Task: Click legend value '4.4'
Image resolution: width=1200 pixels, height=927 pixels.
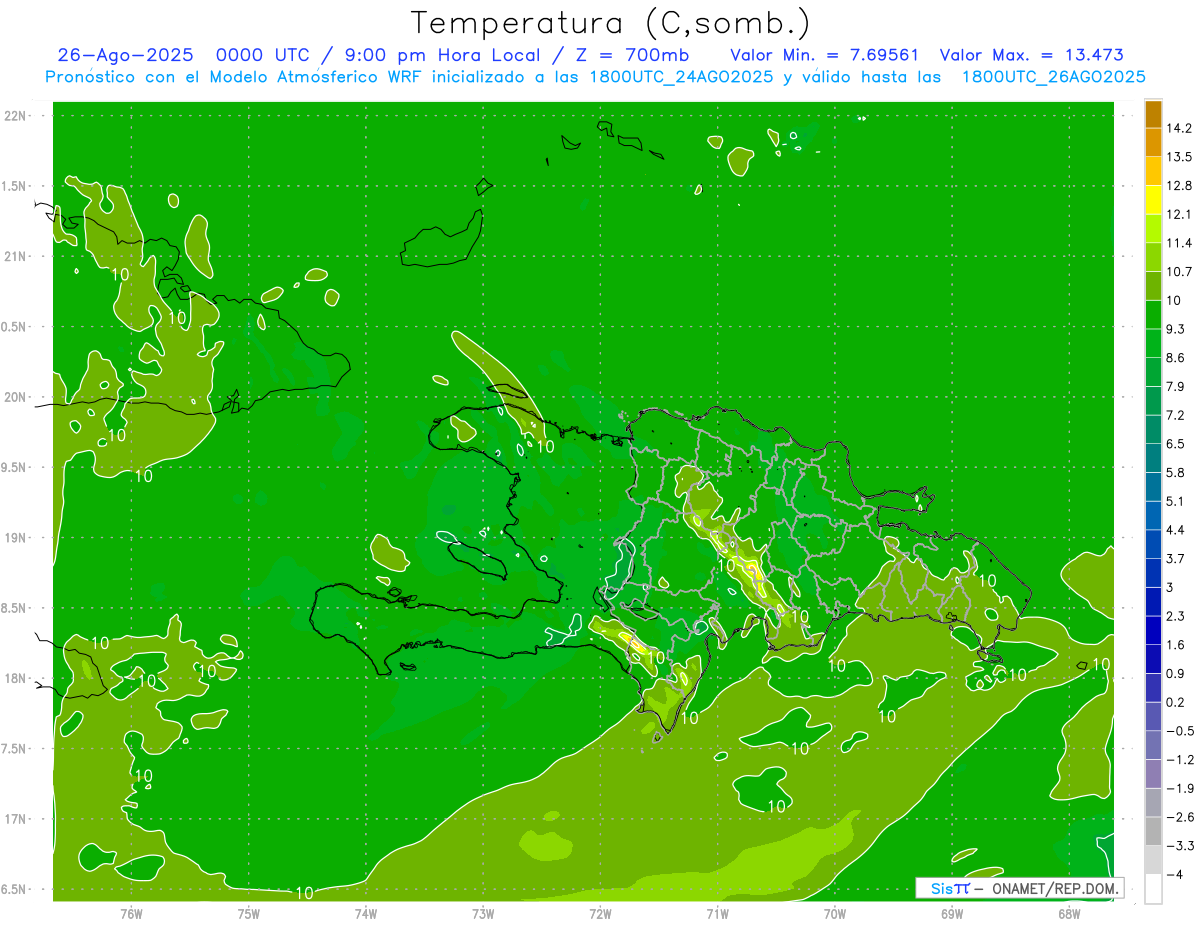Action: pyautogui.click(x=1175, y=529)
